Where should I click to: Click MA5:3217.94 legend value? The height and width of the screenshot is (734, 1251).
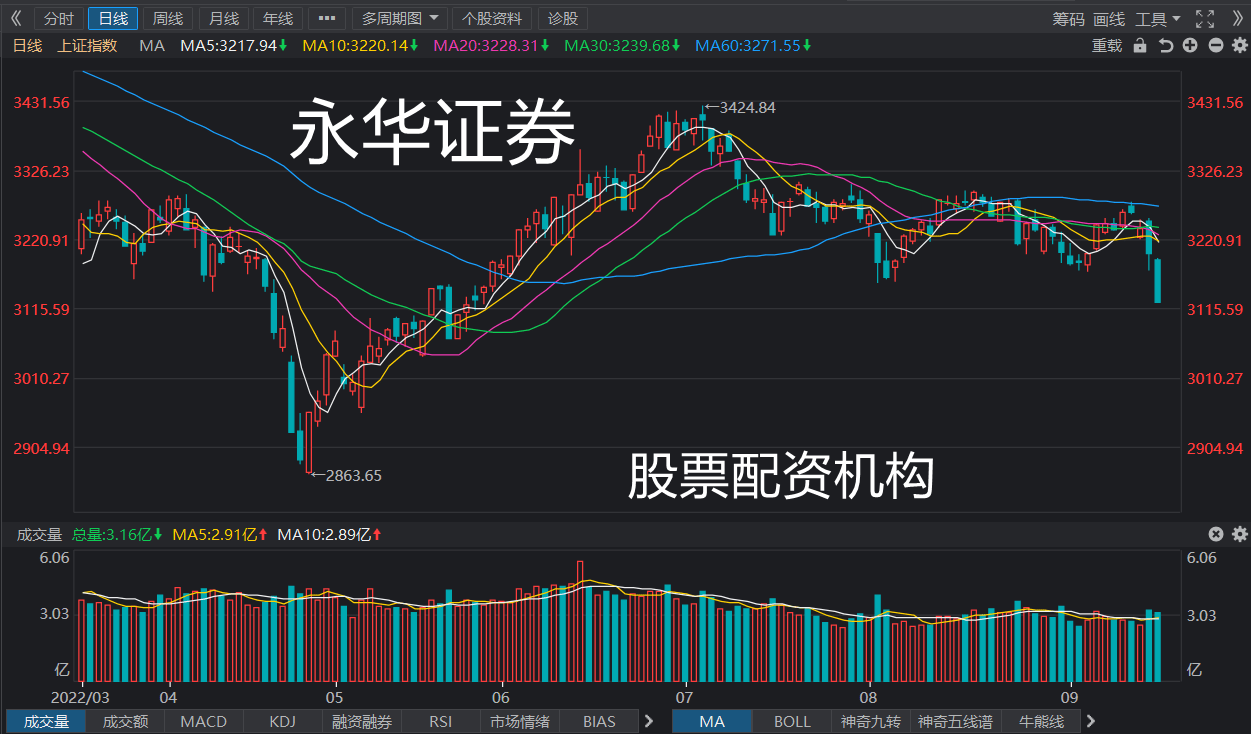(x=234, y=45)
